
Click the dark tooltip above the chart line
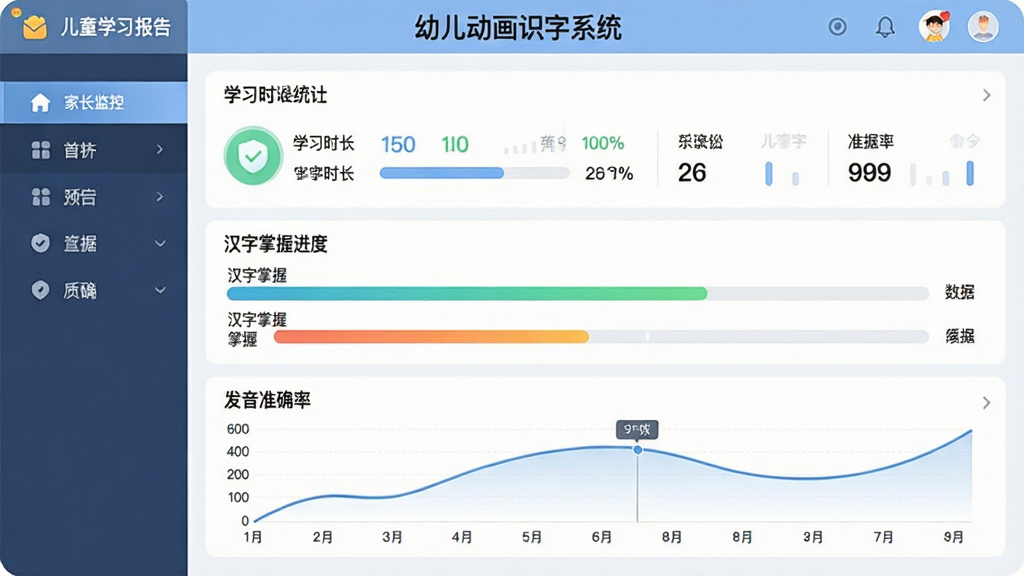[x=637, y=430]
